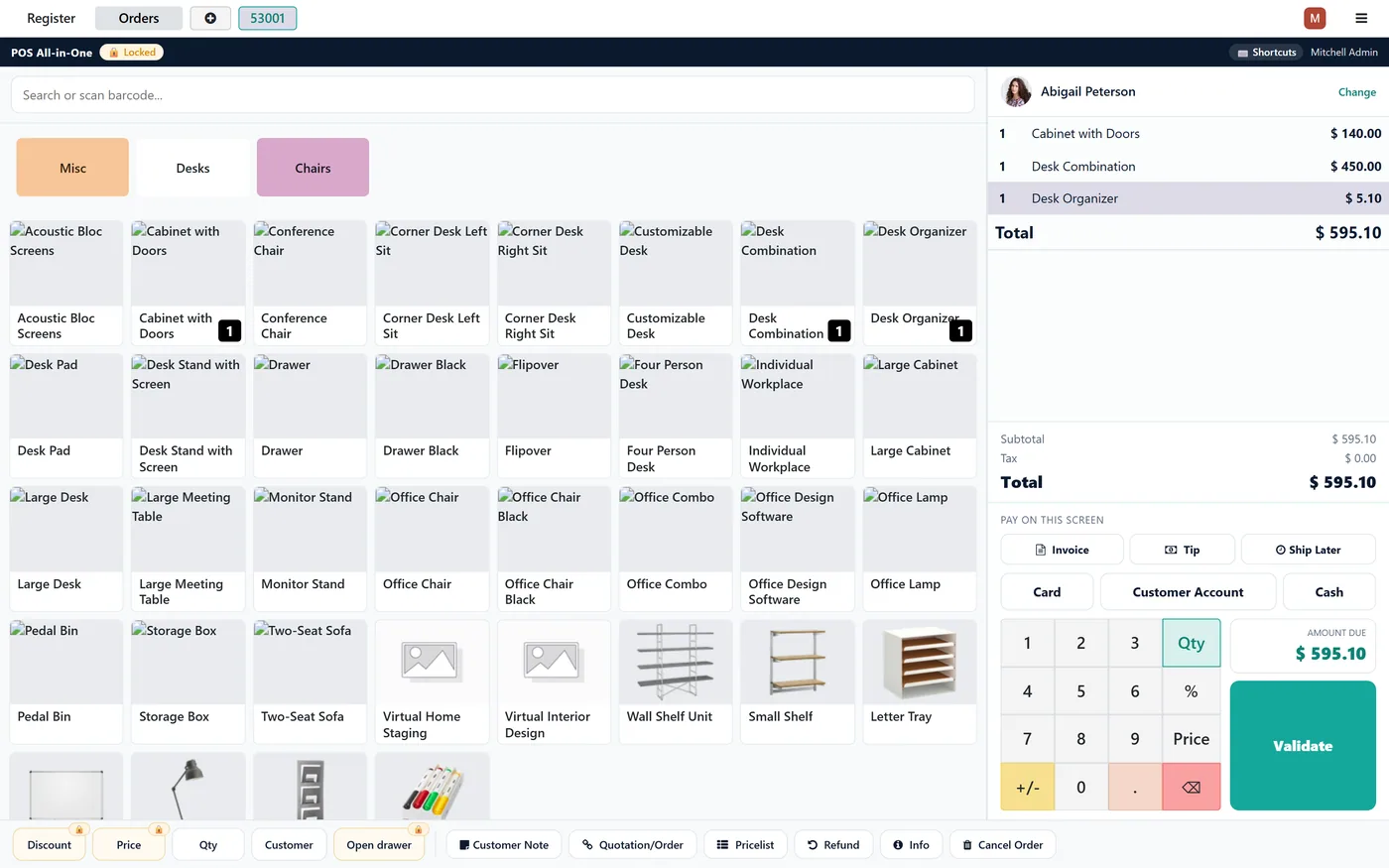This screenshot has width=1389, height=868.
Task: Open the Pricelist selector
Action: pyautogui.click(x=745, y=845)
